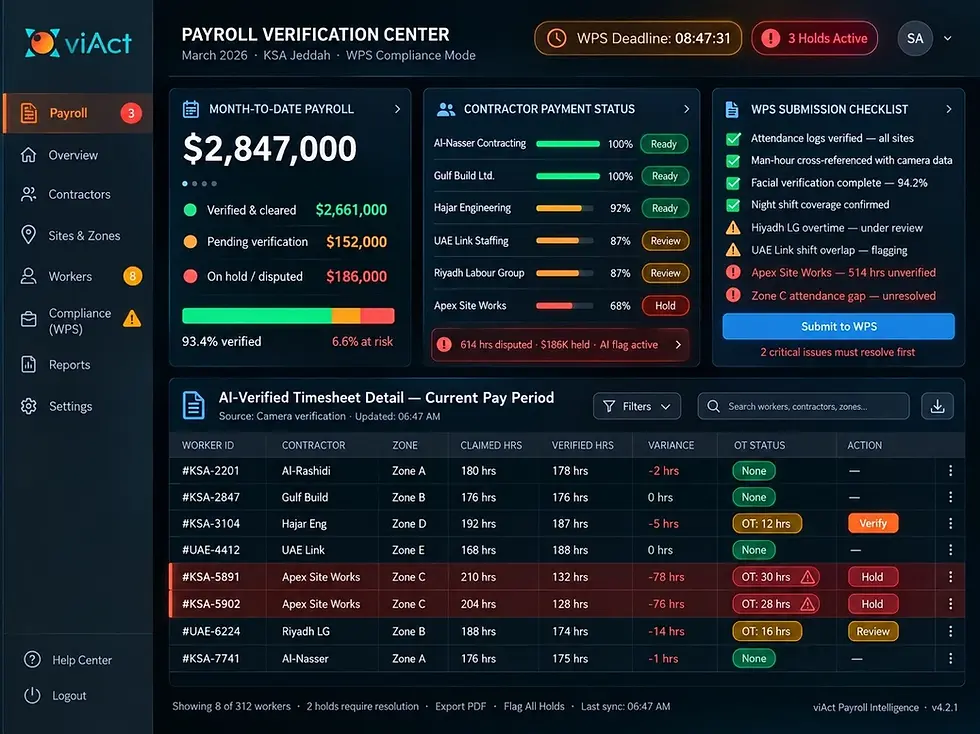The width and height of the screenshot is (980, 734).
Task: Click the Reports chart icon
Action: coord(29,364)
